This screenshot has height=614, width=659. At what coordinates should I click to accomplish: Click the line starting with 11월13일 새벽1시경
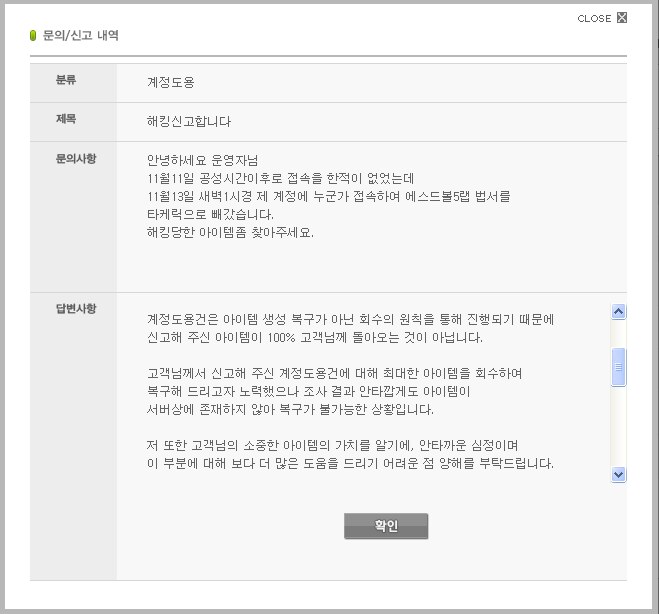pyautogui.click(x=328, y=196)
